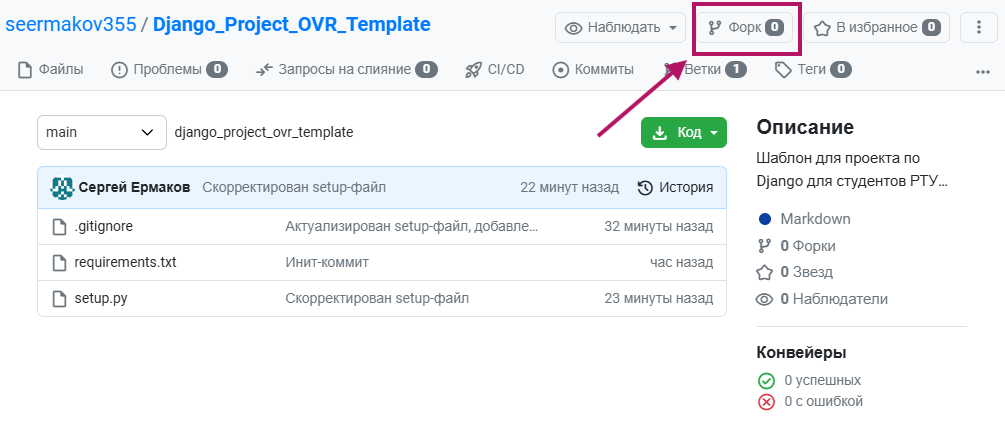Image resolution: width=1005 pixels, height=429 pixels.
Task: Click the Сергей Ермаков avatar
Action: click(x=62, y=187)
